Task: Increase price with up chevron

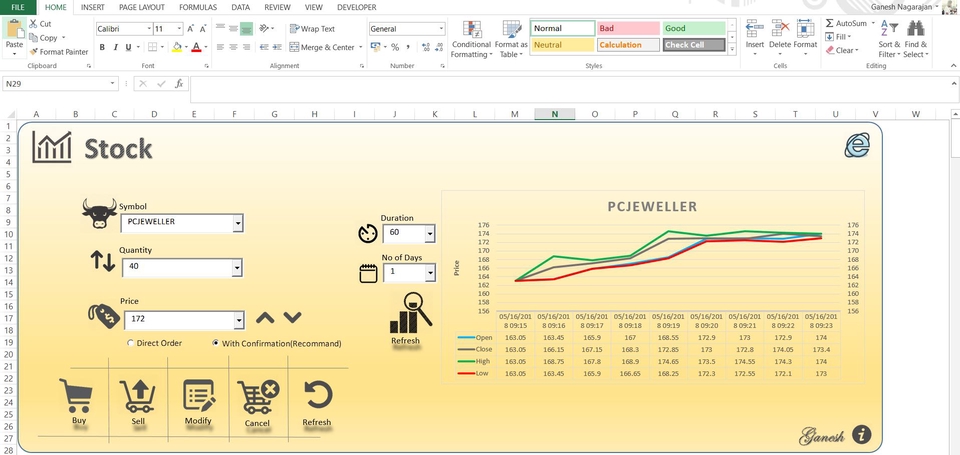Action: pyautogui.click(x=265, y=318)
